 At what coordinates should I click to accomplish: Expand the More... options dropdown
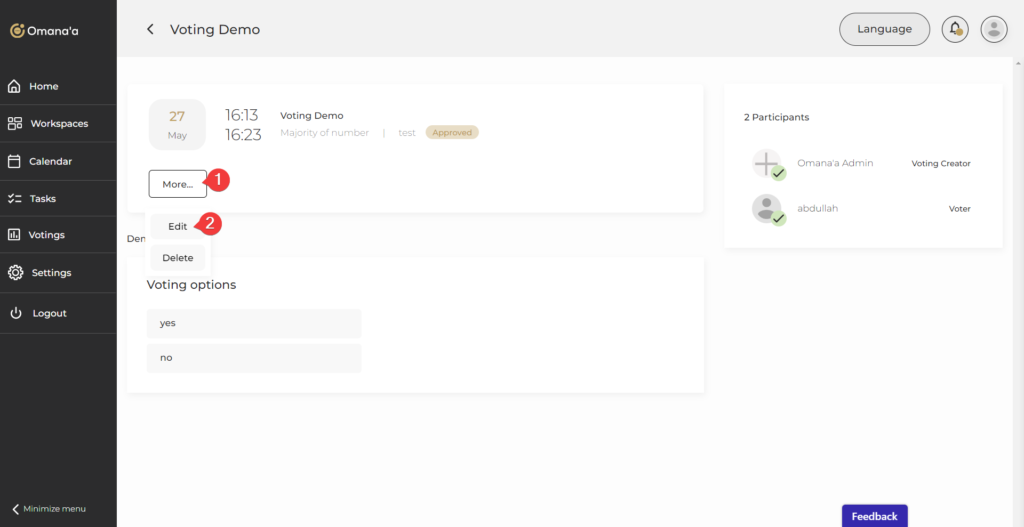pos(177,184)
